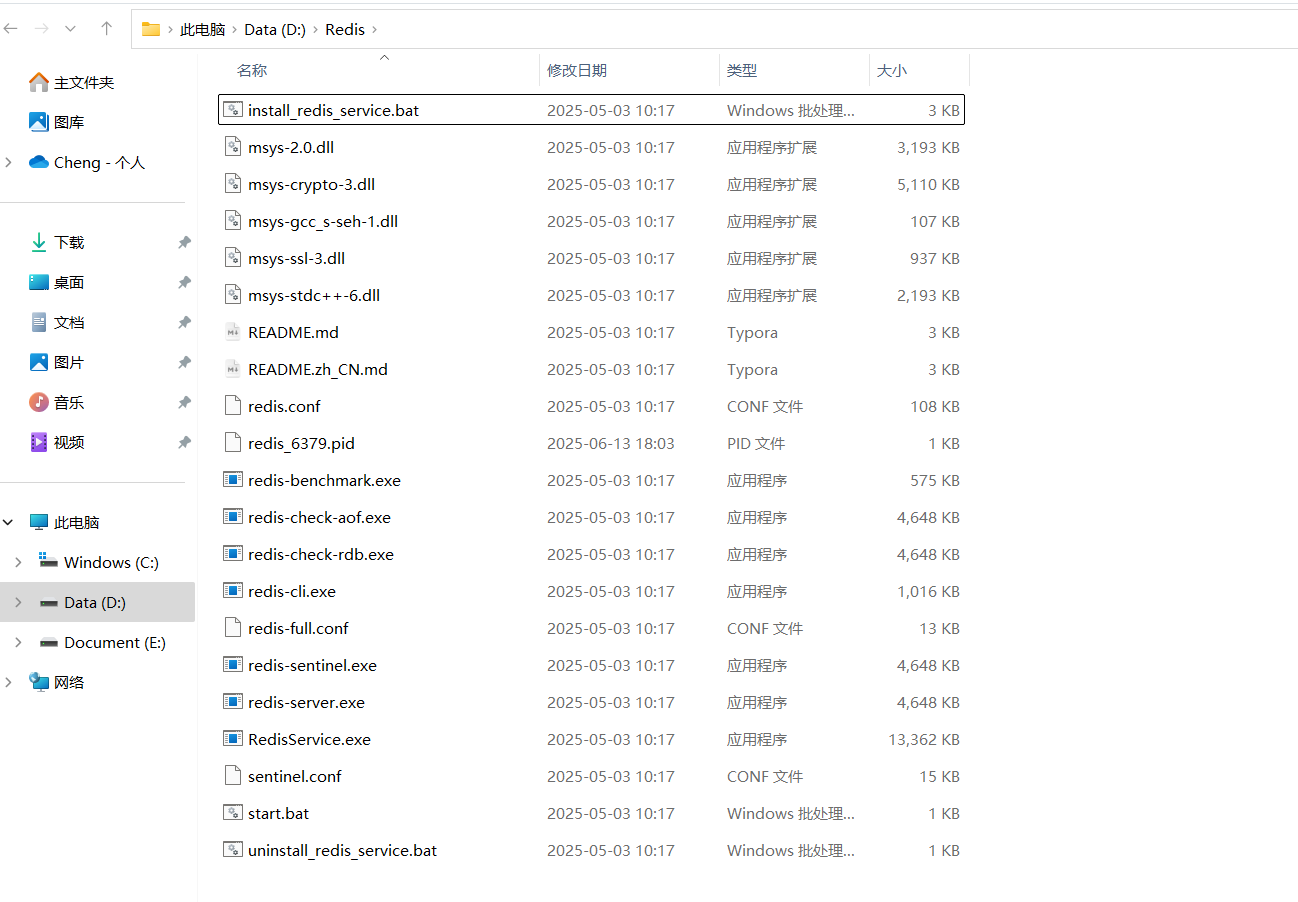The image size is (1298, 902).
Task: Click 此电脑 in the address breadcrumb
Action: [202, 29]
